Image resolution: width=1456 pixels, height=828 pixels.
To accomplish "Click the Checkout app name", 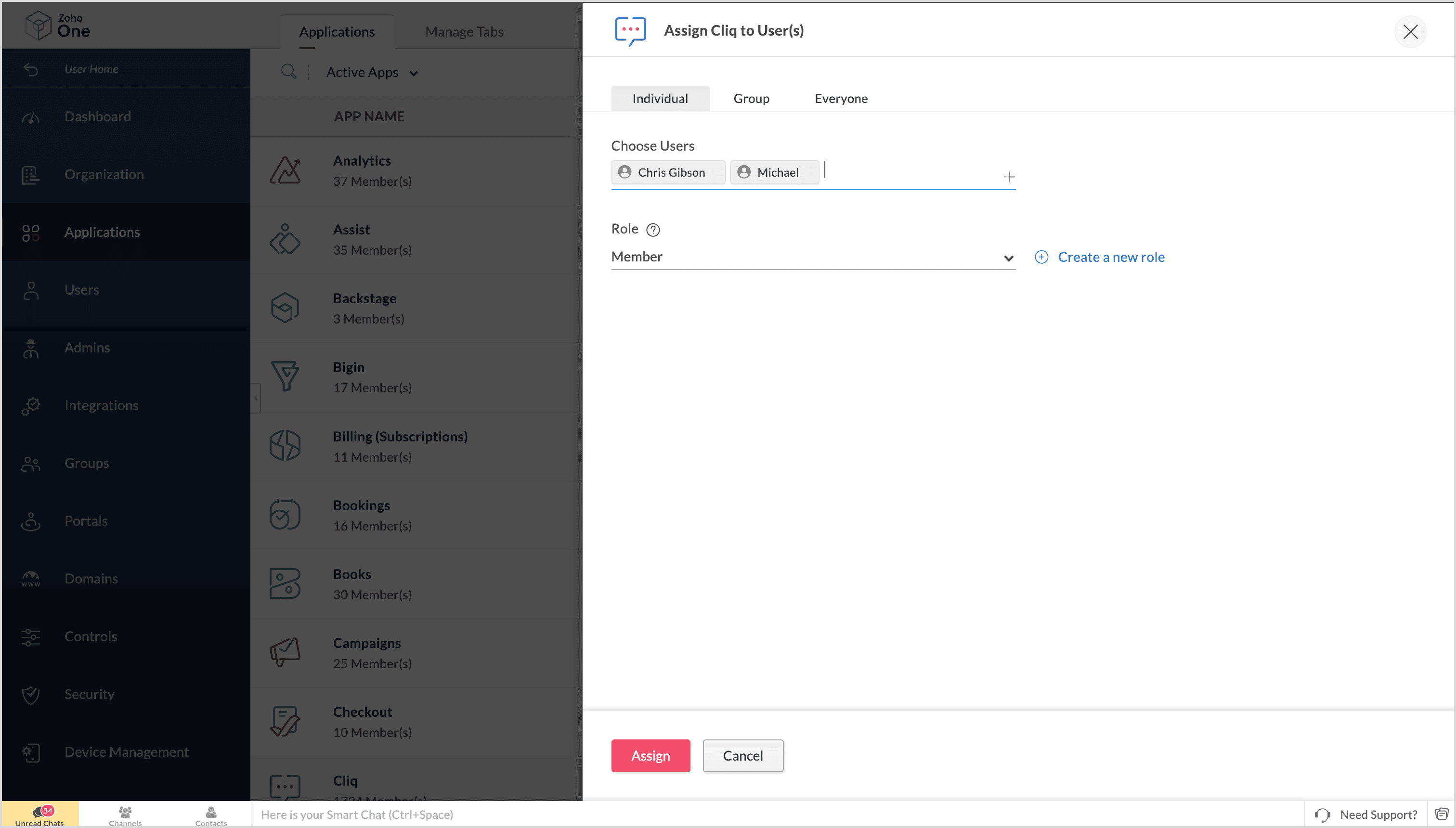I will [x=362, y=712].
